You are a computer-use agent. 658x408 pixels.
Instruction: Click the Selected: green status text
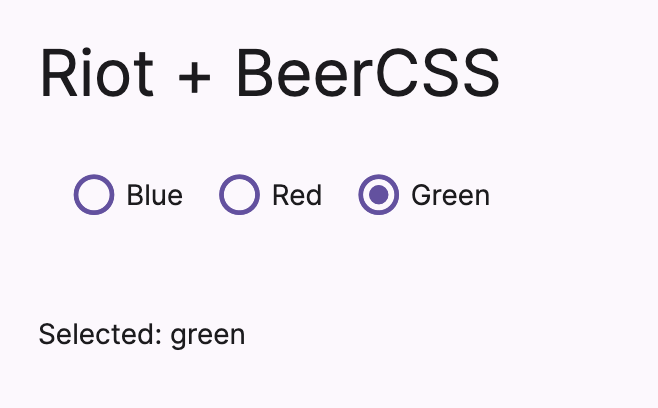tap(142, 335)
